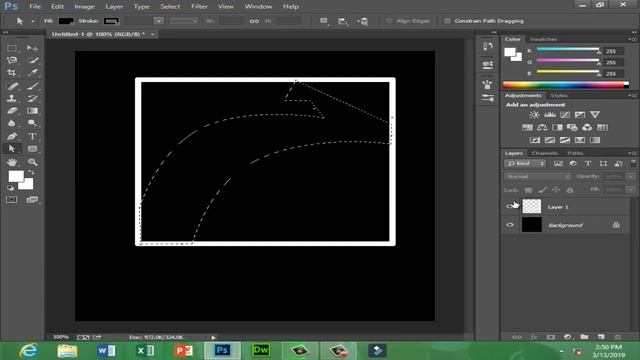Select the Quick Selection tool
Image resolution: width=640 pixels, height=360 pixels.
tap(32, 60)
